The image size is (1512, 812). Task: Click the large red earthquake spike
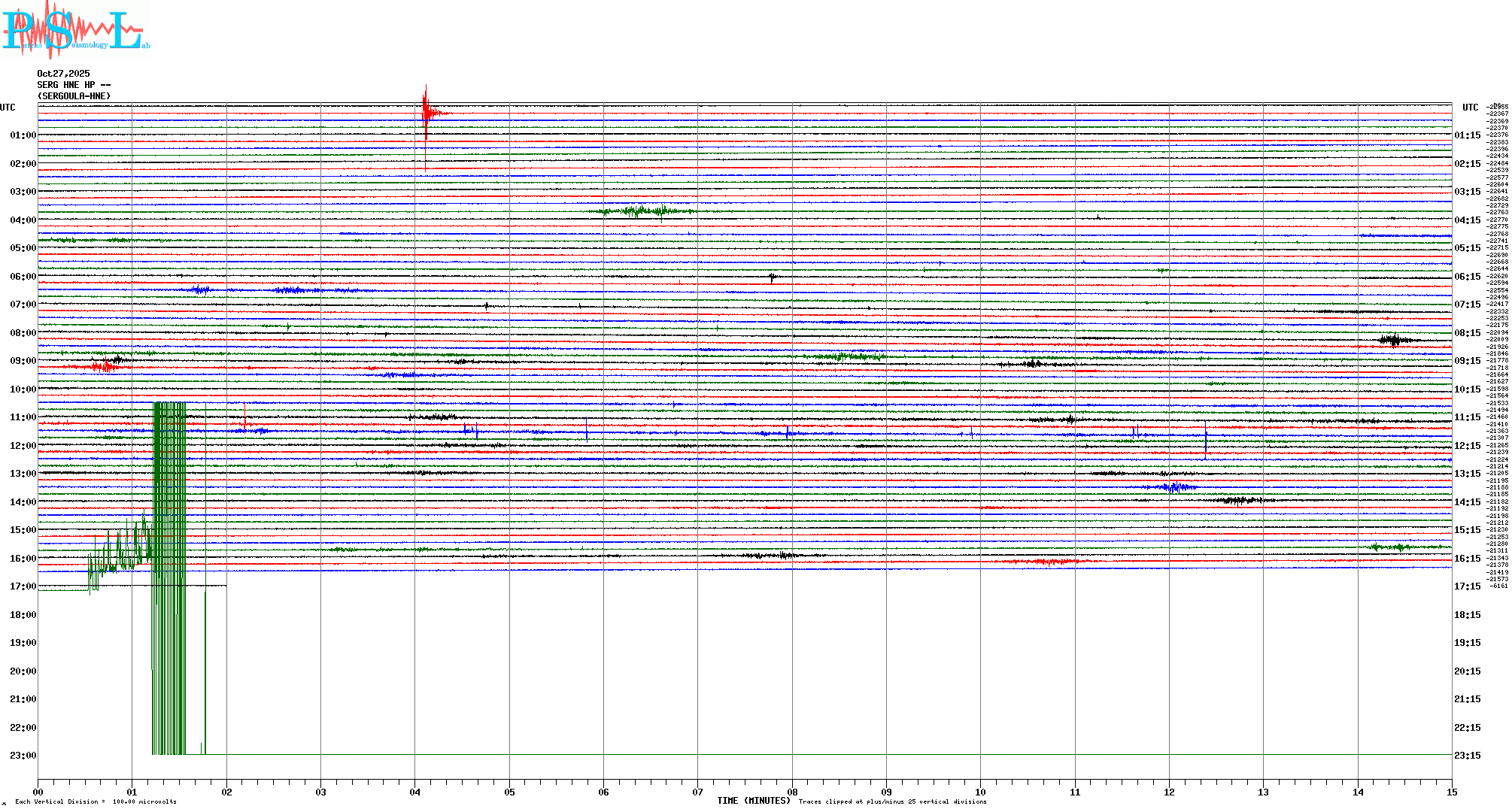click(426, 113)
